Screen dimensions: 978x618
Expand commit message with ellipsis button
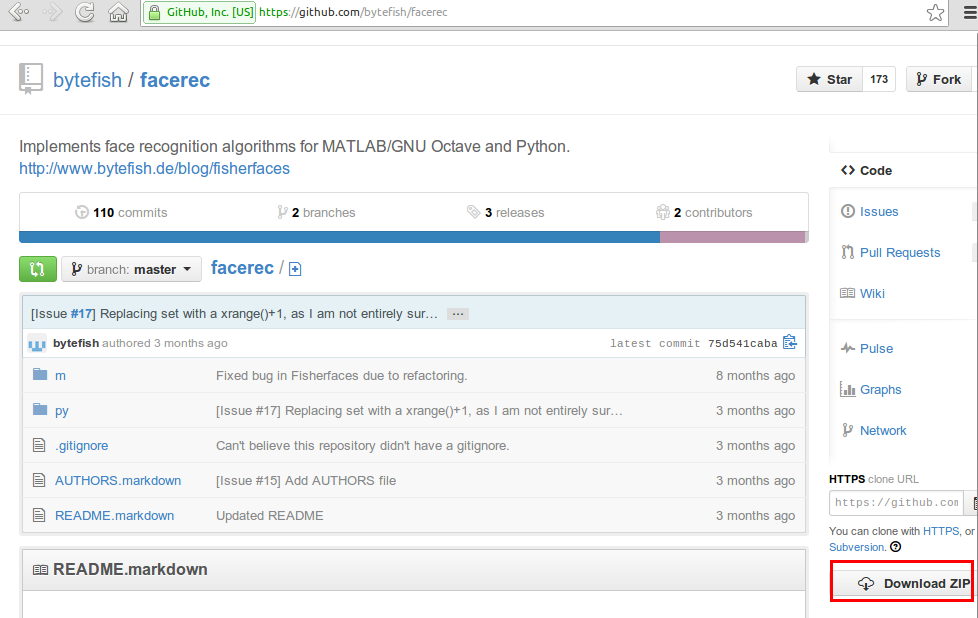click(458, 314)
